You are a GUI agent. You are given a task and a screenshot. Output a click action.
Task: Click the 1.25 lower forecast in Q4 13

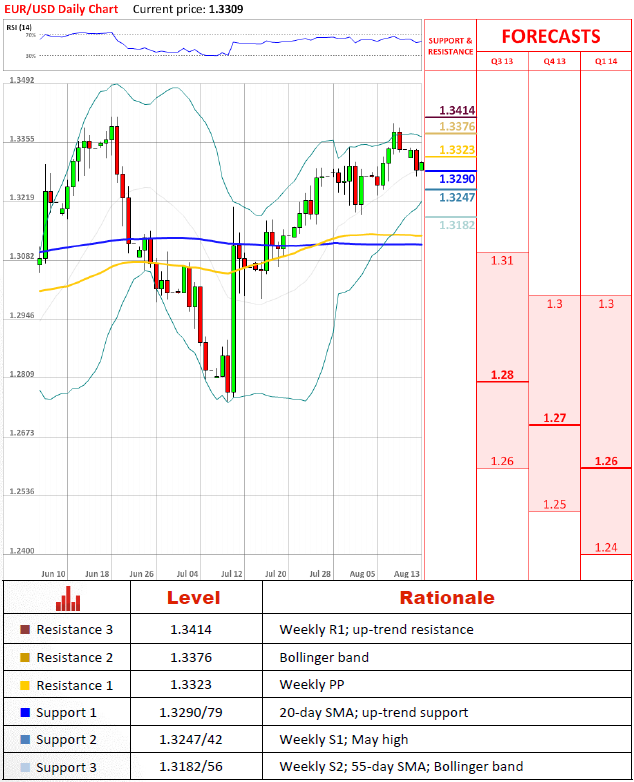(554, 505)
